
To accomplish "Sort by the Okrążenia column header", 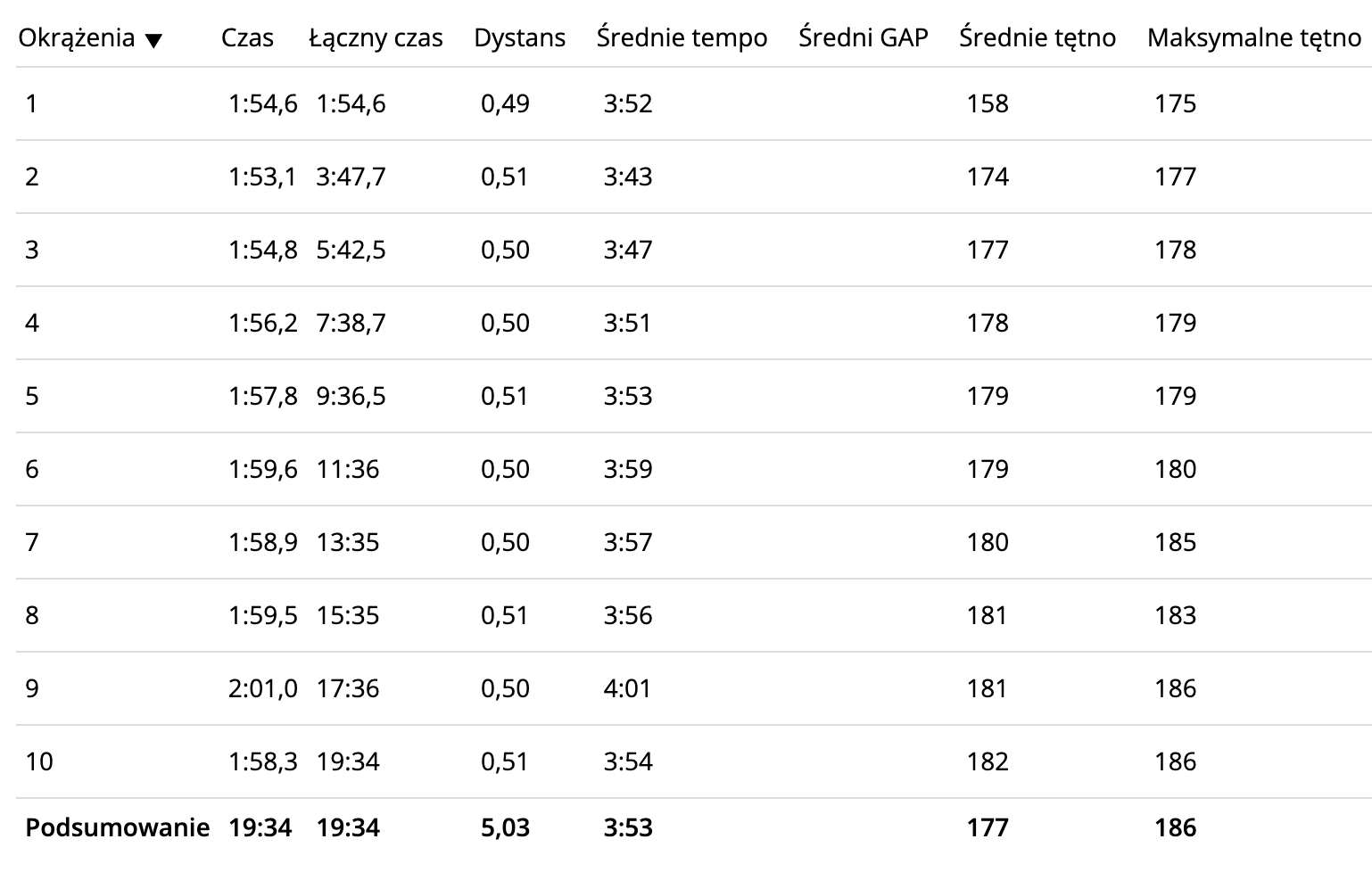I will 77,38.
